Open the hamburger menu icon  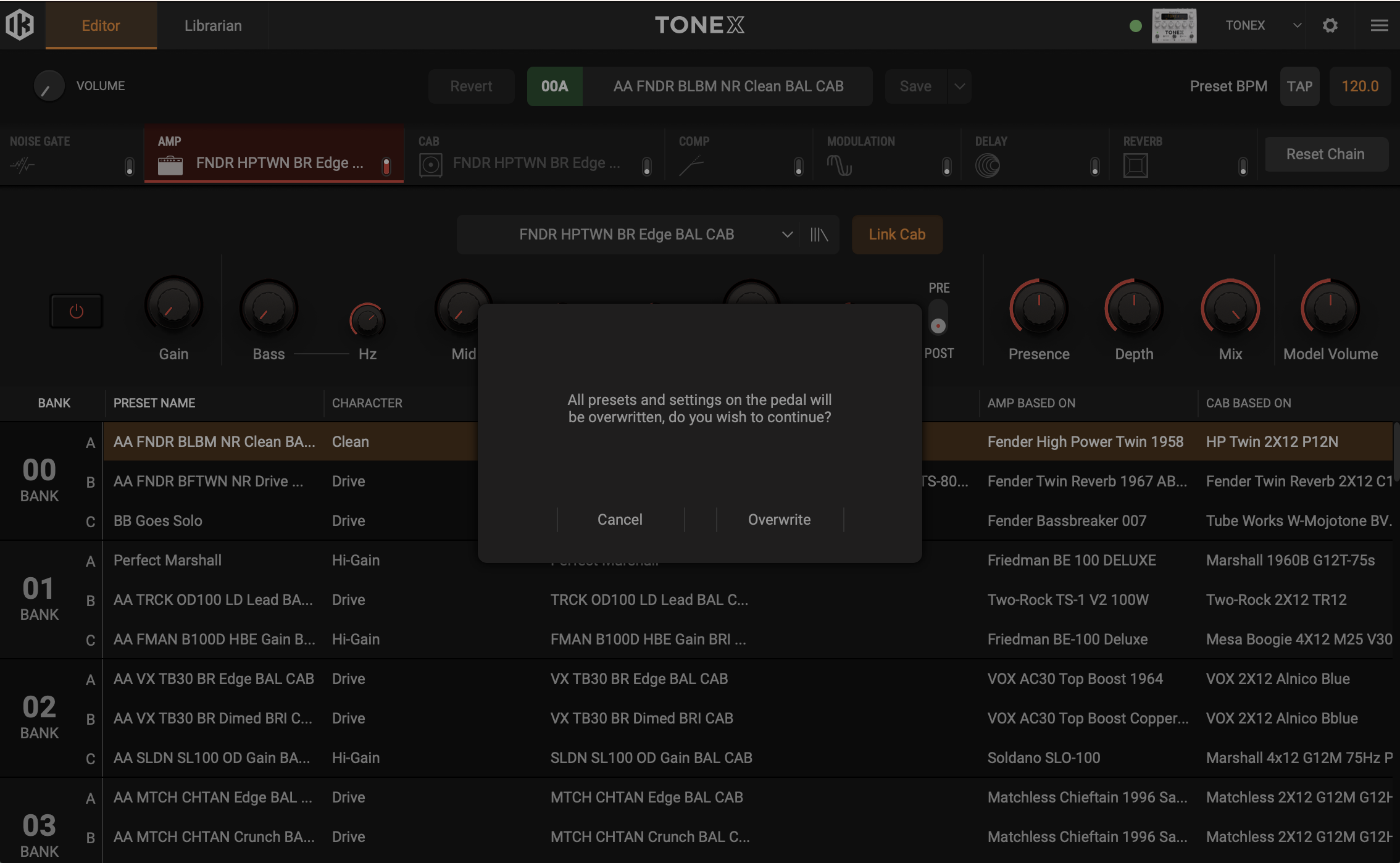point(1379,25)
